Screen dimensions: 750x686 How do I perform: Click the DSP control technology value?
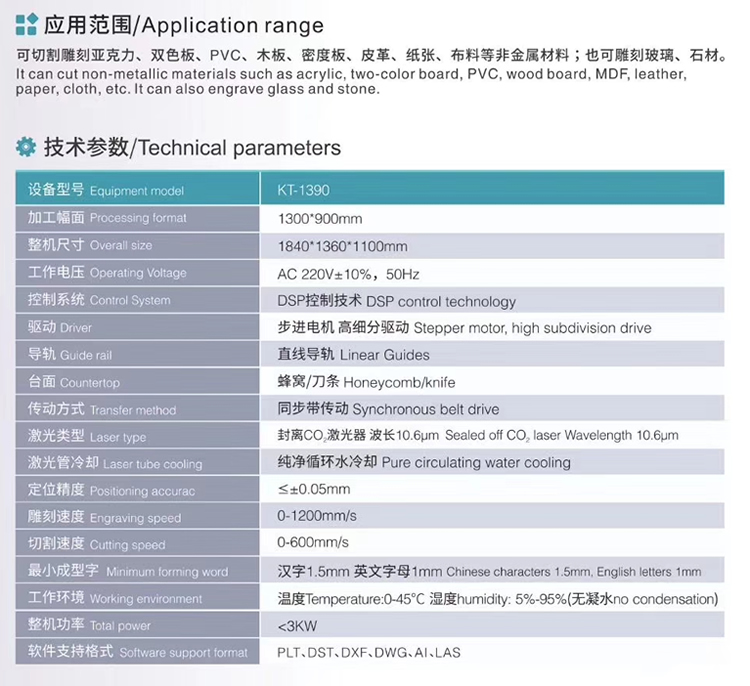pos(396,301)
